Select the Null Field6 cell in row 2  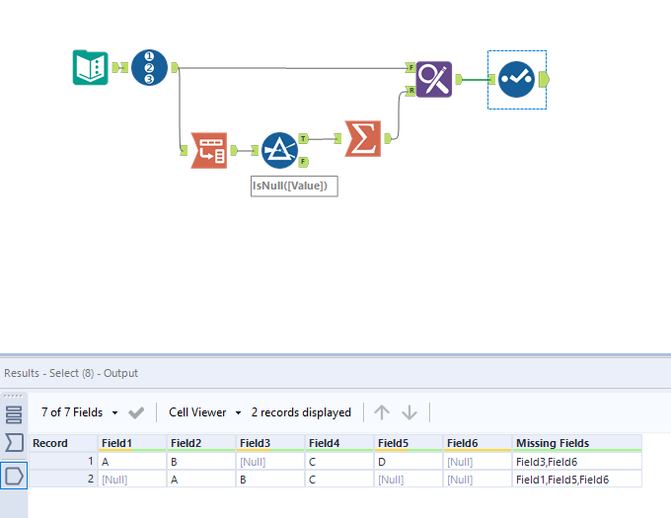[478, 479]
